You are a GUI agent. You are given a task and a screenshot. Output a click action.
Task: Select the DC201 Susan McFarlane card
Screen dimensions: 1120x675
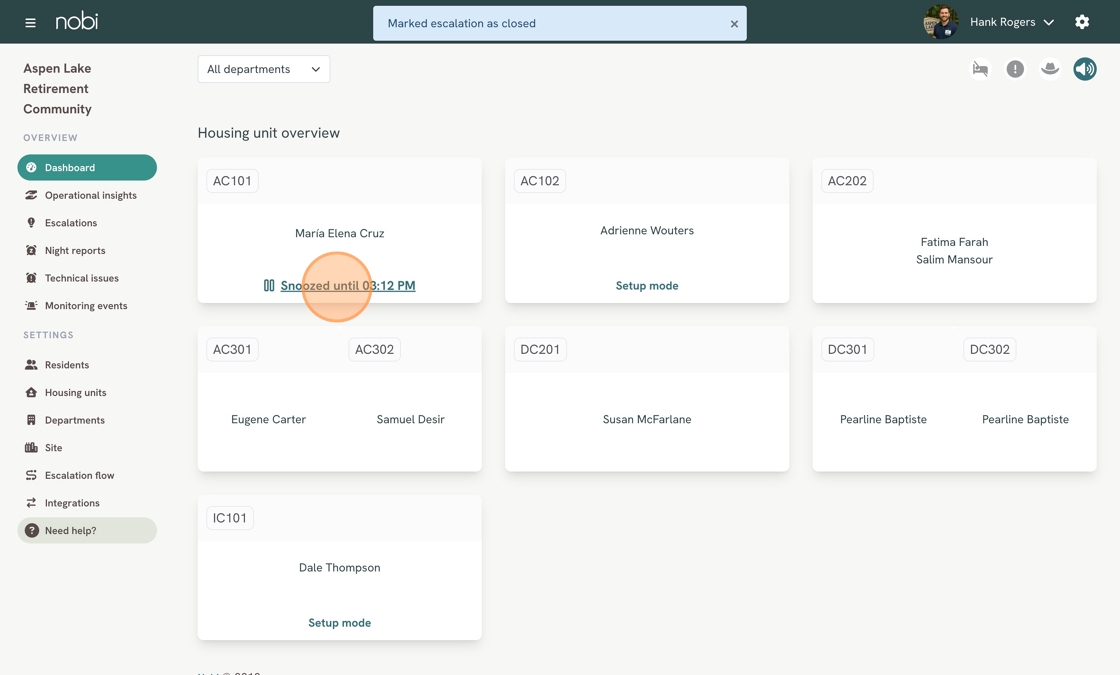(x=647, y=399)
